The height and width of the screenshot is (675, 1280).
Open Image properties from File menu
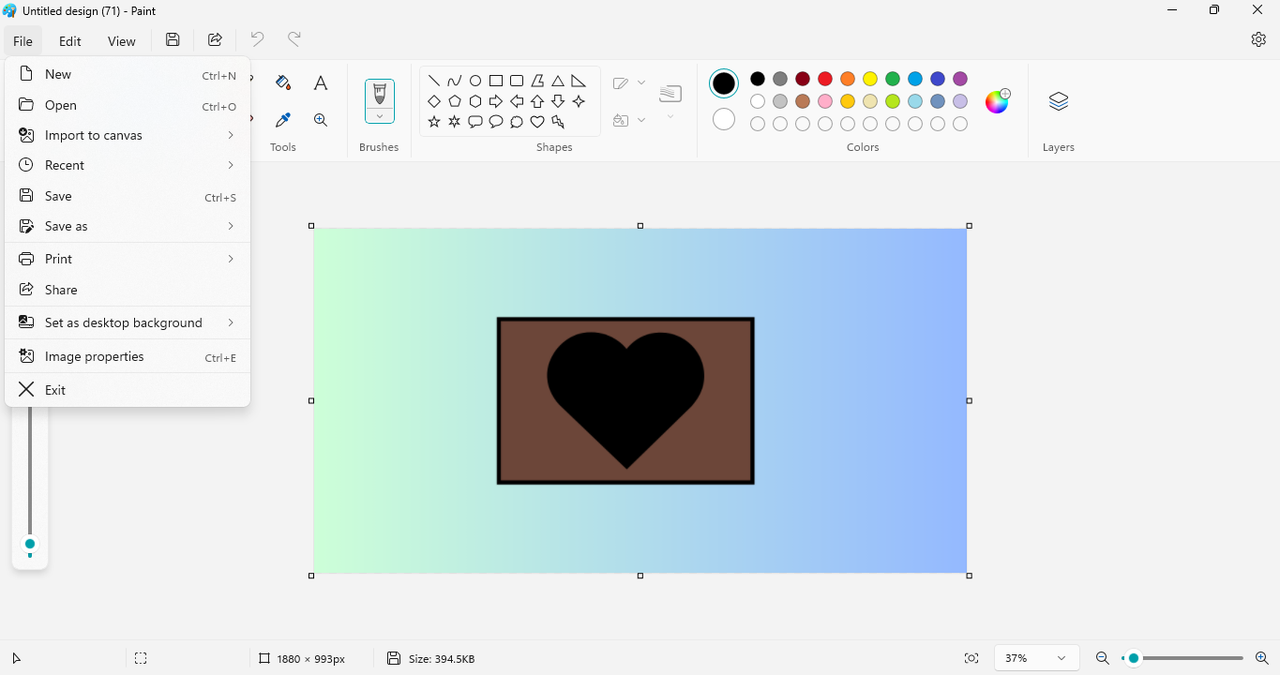pos(128,357)
